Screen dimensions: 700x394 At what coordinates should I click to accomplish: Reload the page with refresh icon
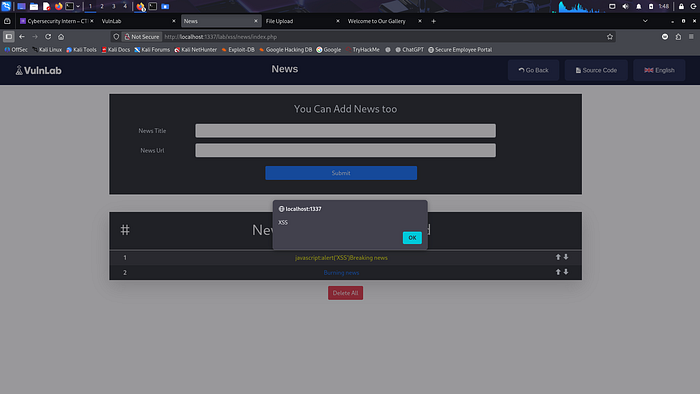click(x=48, y=37)
